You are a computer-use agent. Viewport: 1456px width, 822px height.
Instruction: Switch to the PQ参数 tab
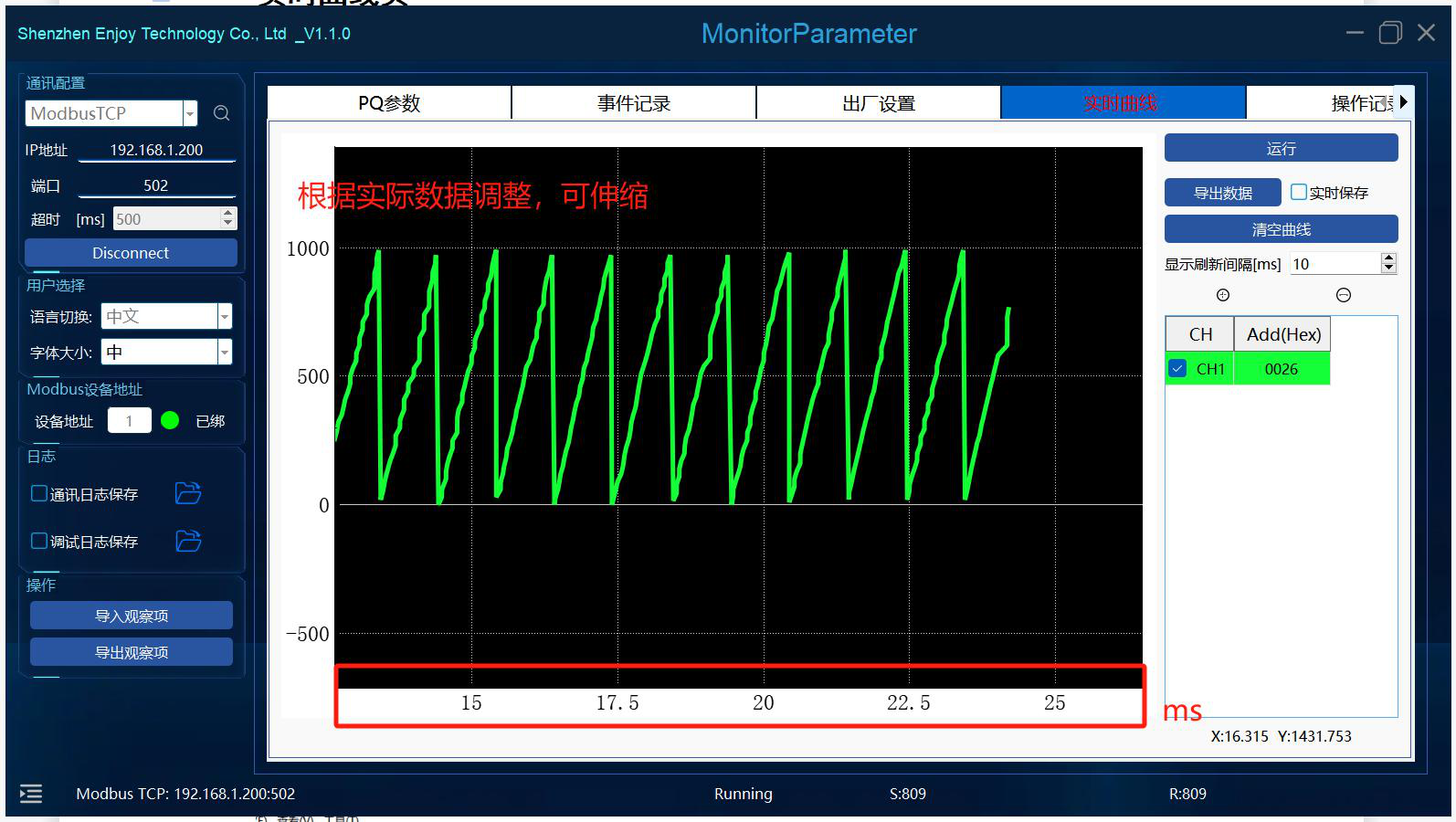389,103
